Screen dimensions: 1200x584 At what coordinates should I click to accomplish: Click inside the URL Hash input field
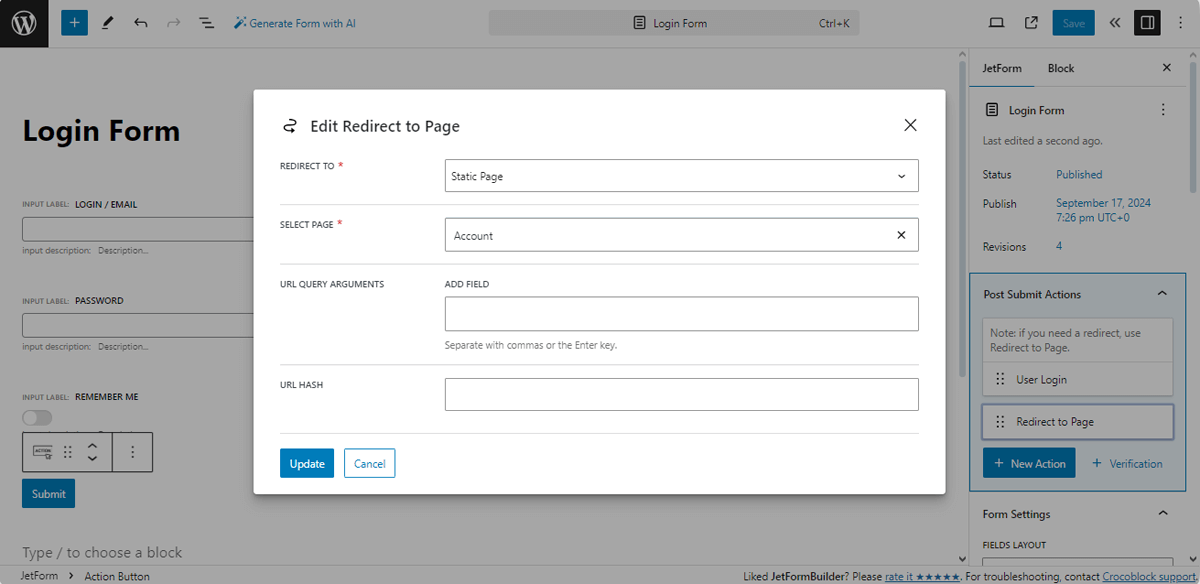681,394
